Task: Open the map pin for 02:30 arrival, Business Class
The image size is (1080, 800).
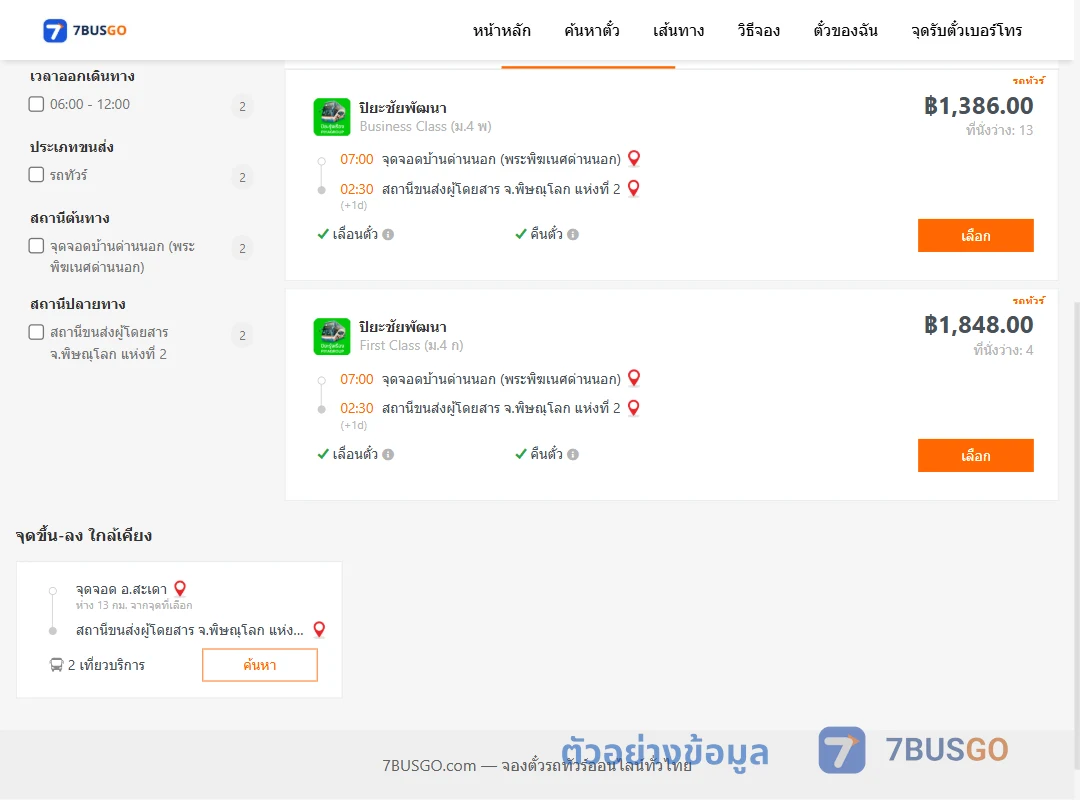Action: click(x=634, y=188)
